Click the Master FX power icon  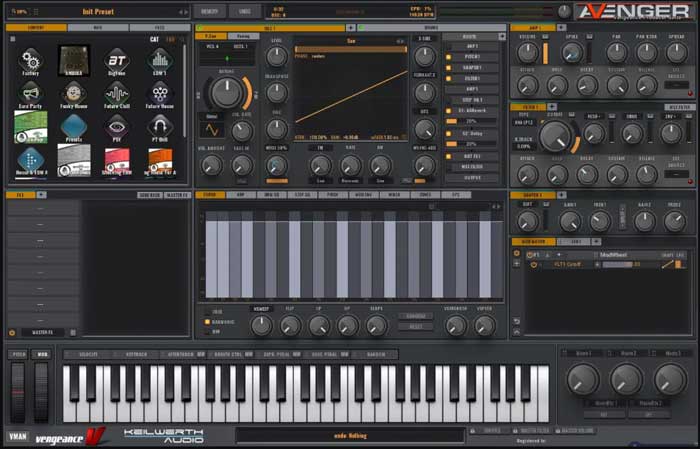point(12,333)
